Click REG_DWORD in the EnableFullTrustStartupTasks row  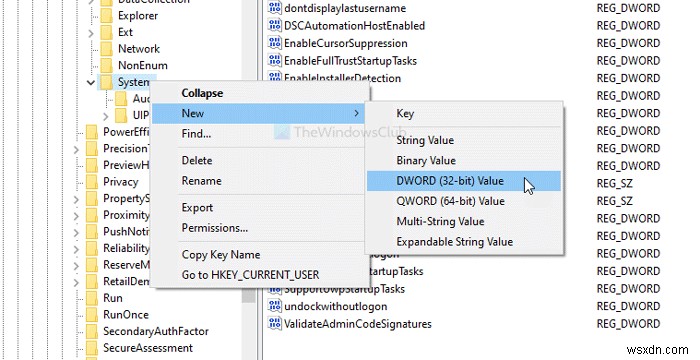point(628,60)
